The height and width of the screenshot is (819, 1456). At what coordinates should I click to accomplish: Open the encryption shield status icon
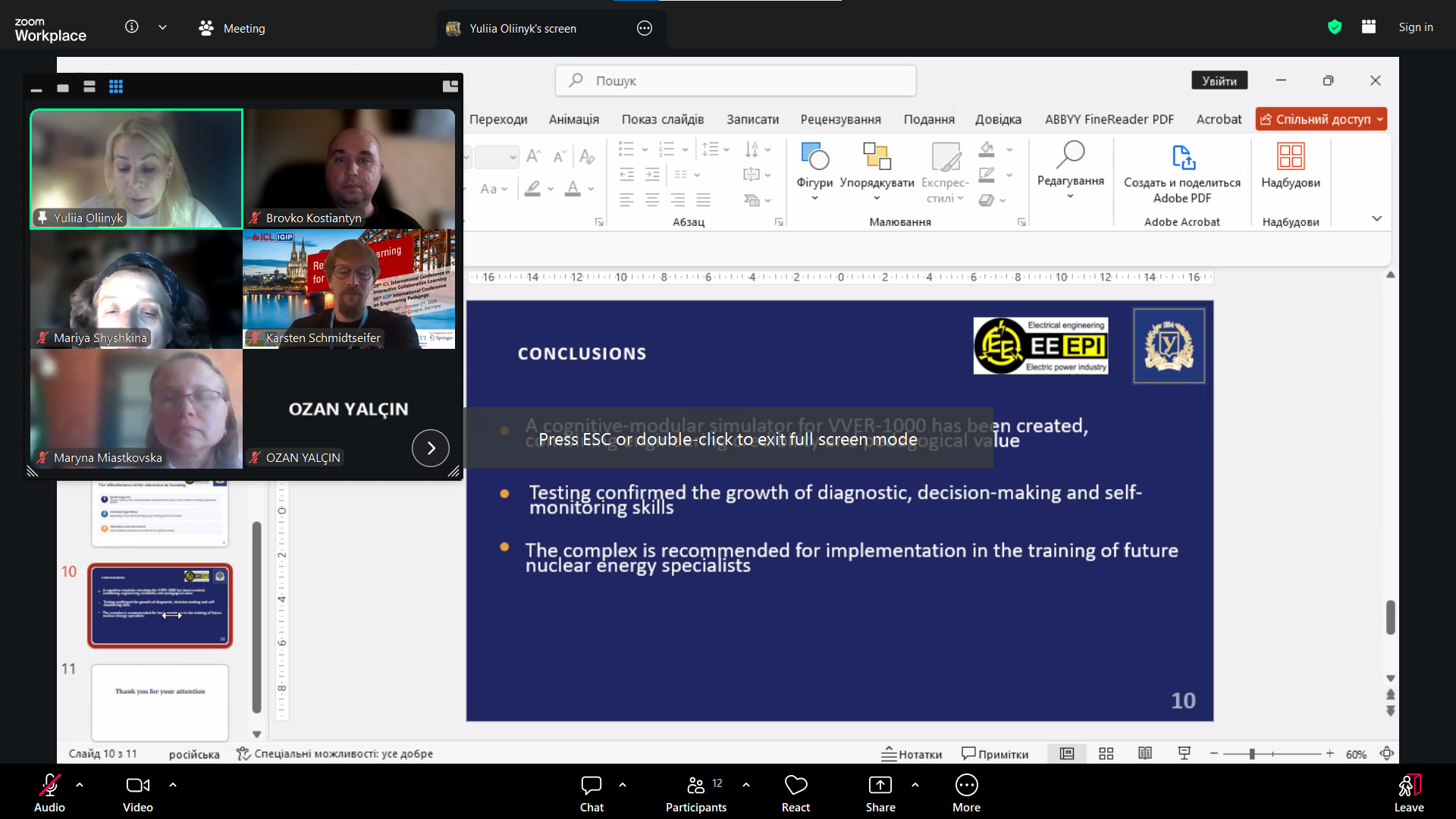1335,27
